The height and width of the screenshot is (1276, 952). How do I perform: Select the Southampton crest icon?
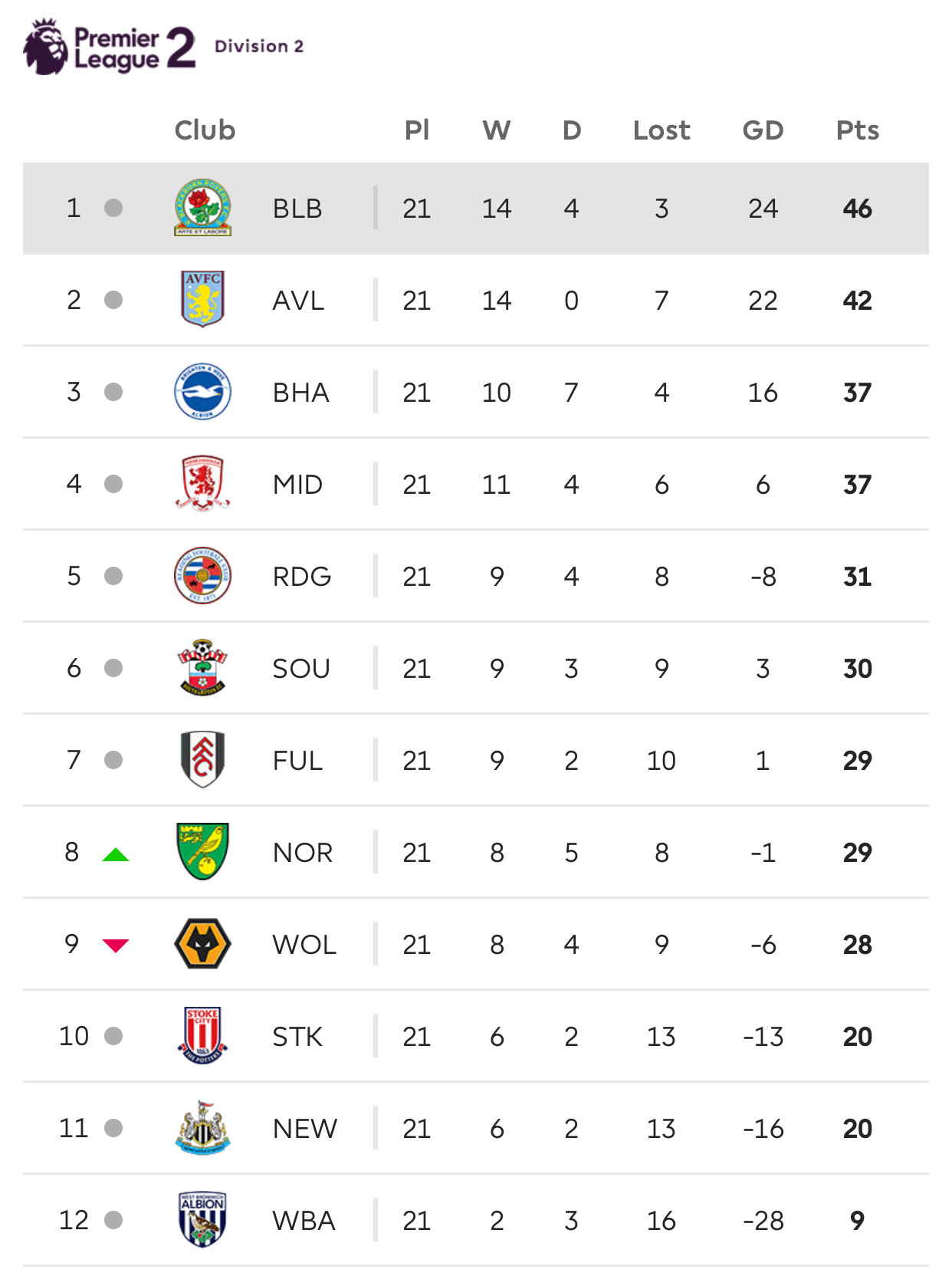tap(202, 668)
